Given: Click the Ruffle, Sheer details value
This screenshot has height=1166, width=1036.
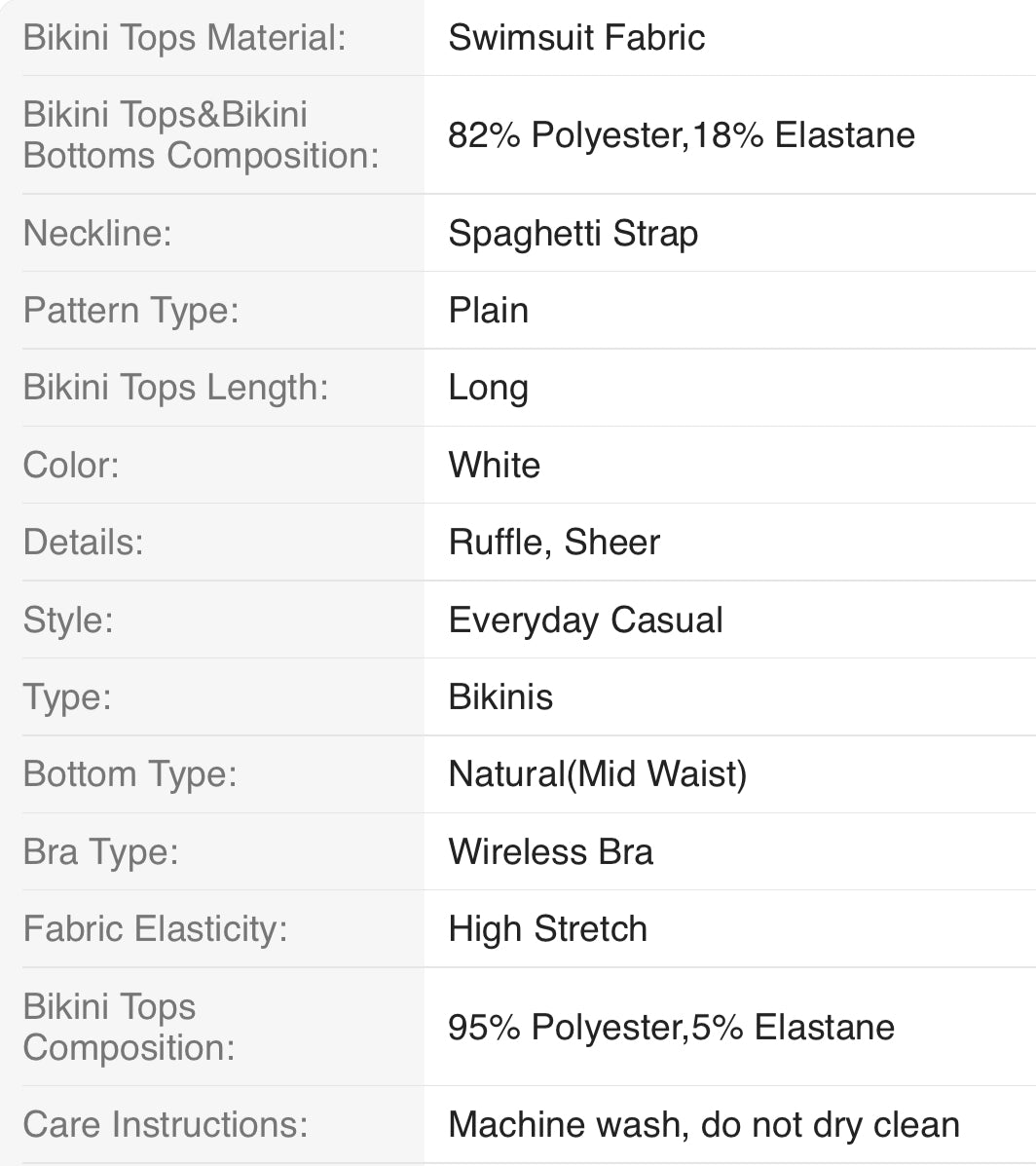Looking at the screenshot, I should click(x=554, y=543).
